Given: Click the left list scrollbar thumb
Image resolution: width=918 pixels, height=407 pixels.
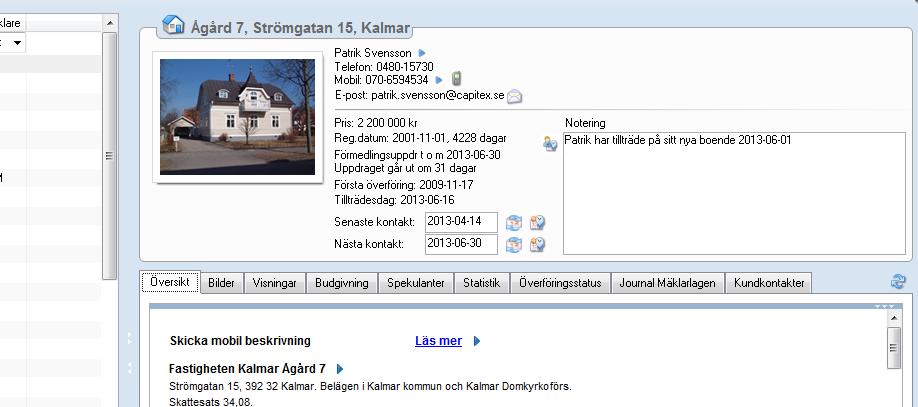Looking at the screenshot, I should coord(109,156).
